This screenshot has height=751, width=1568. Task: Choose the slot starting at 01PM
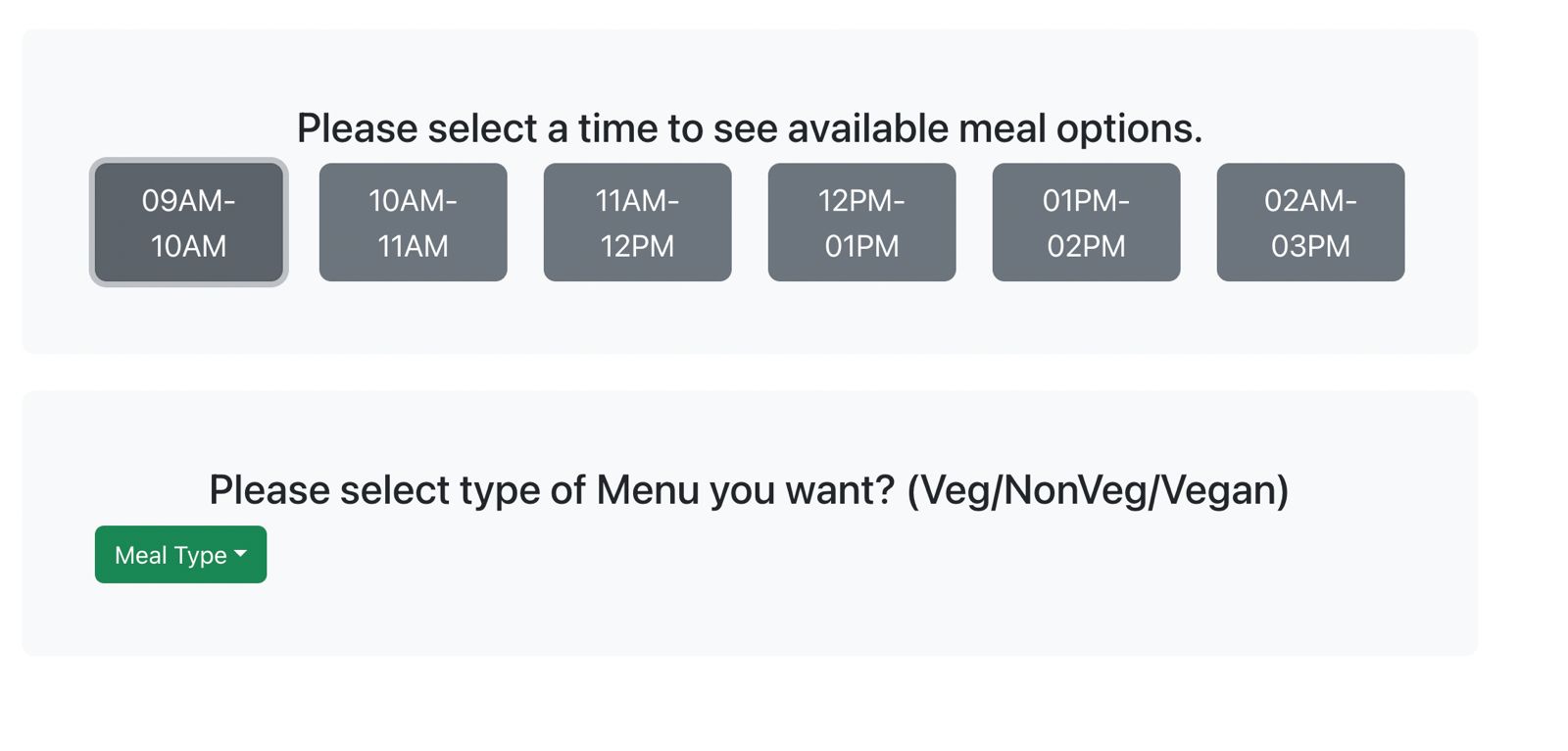click(x=1086, y=223)
